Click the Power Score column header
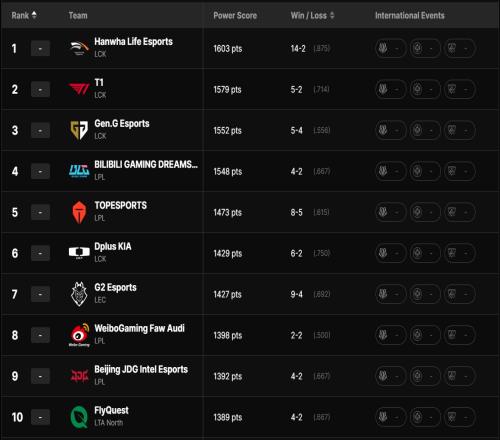Image resolution: width=500 pixels, height=440 pixels. tap(235, 15)
